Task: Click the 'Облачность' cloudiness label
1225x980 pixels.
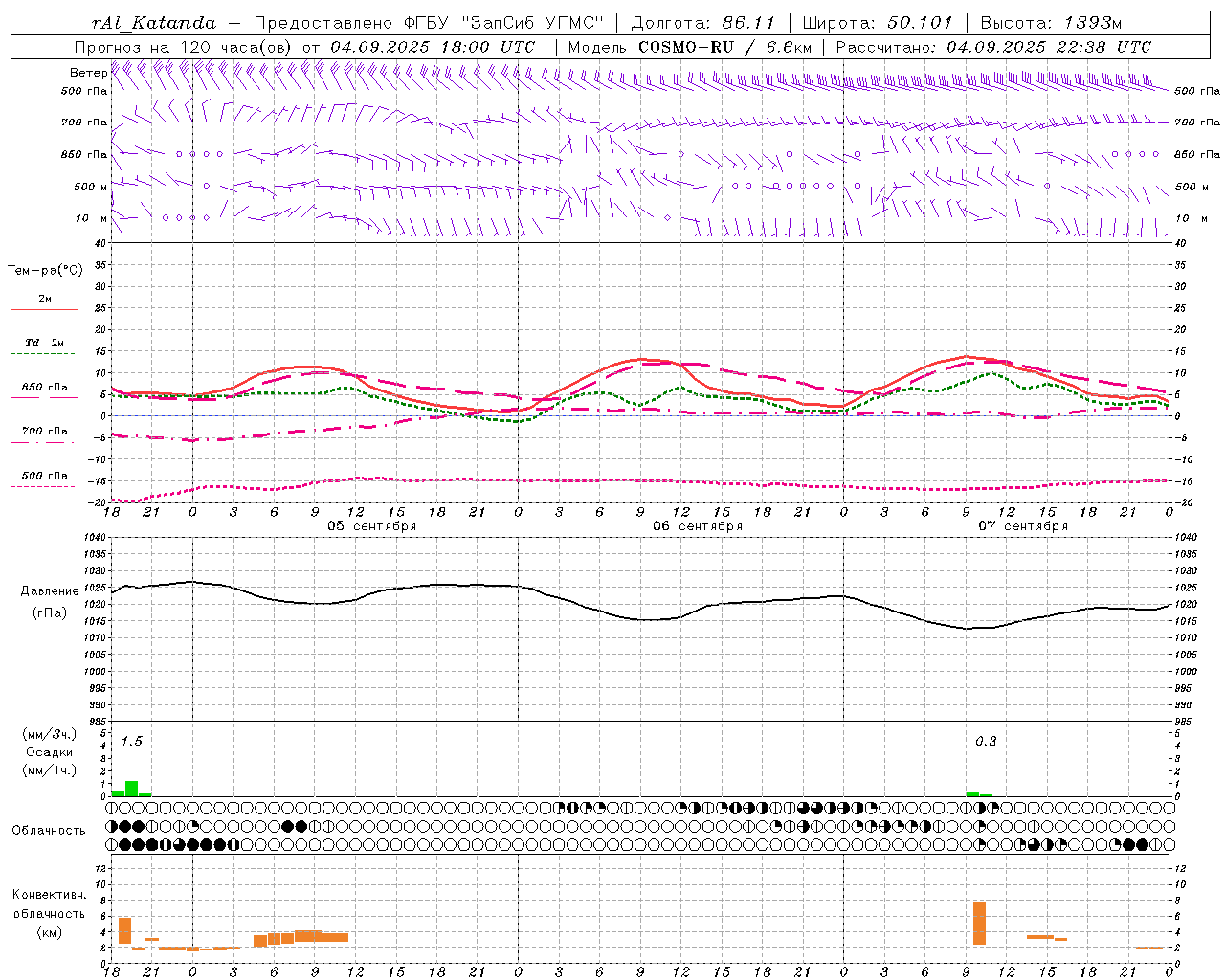Action: (x=49, y=831)
